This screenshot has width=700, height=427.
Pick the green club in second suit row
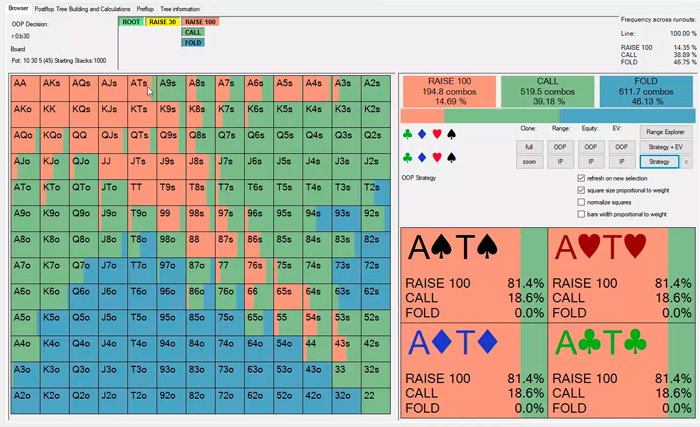[x=407, y=157]
